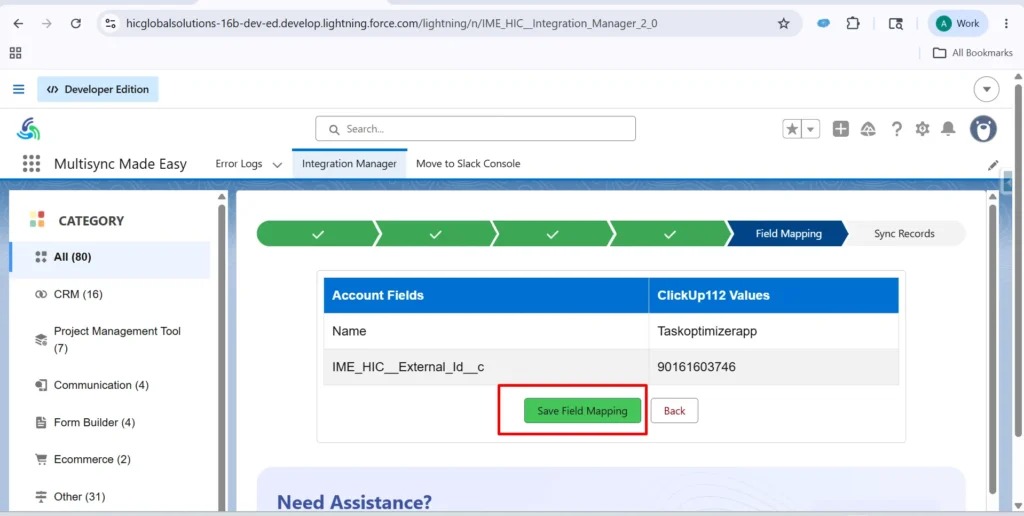Click the Salesforce org logo
The height and width of the screenshot is (516, 1024).
pos(28,129)
